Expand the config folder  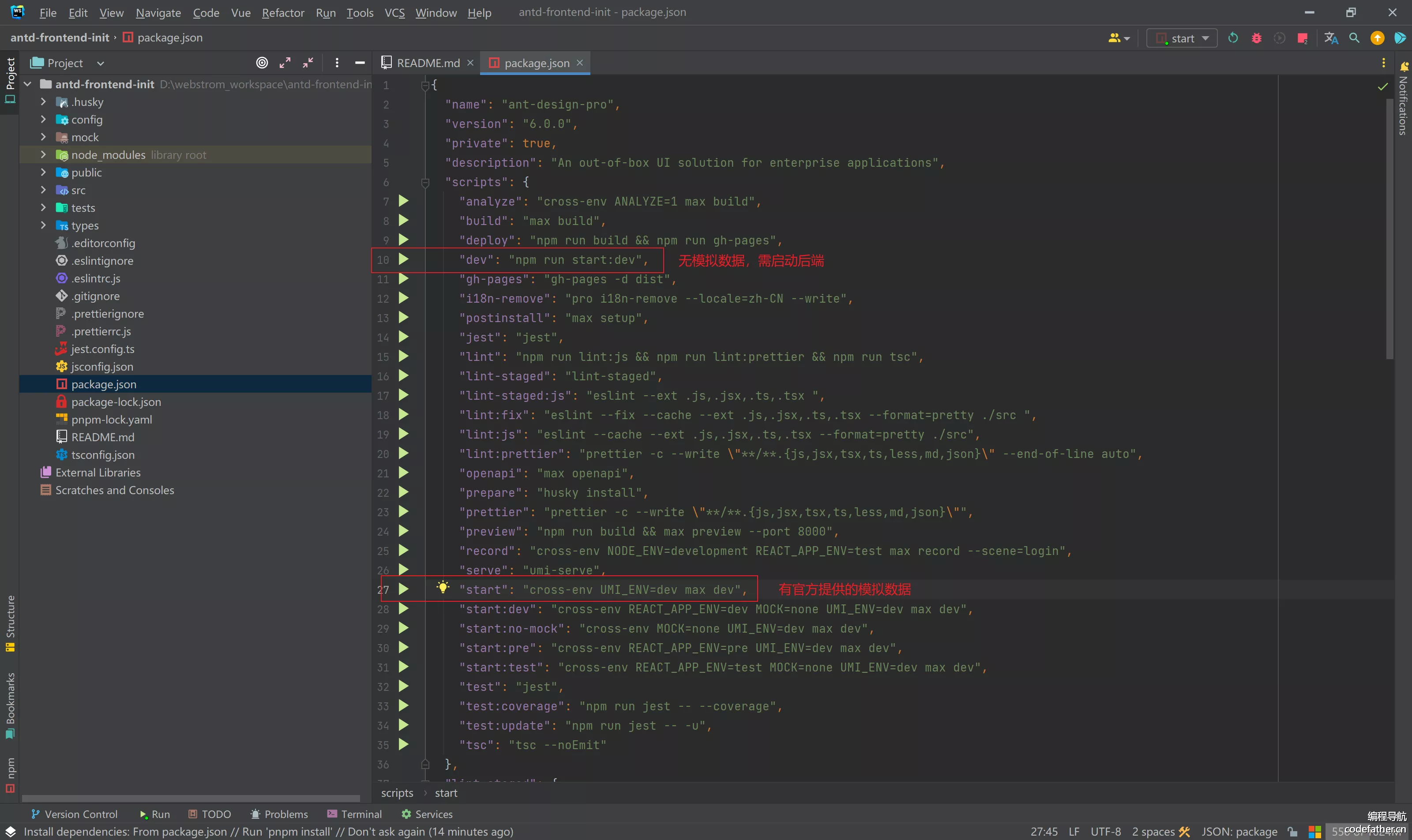43,120
